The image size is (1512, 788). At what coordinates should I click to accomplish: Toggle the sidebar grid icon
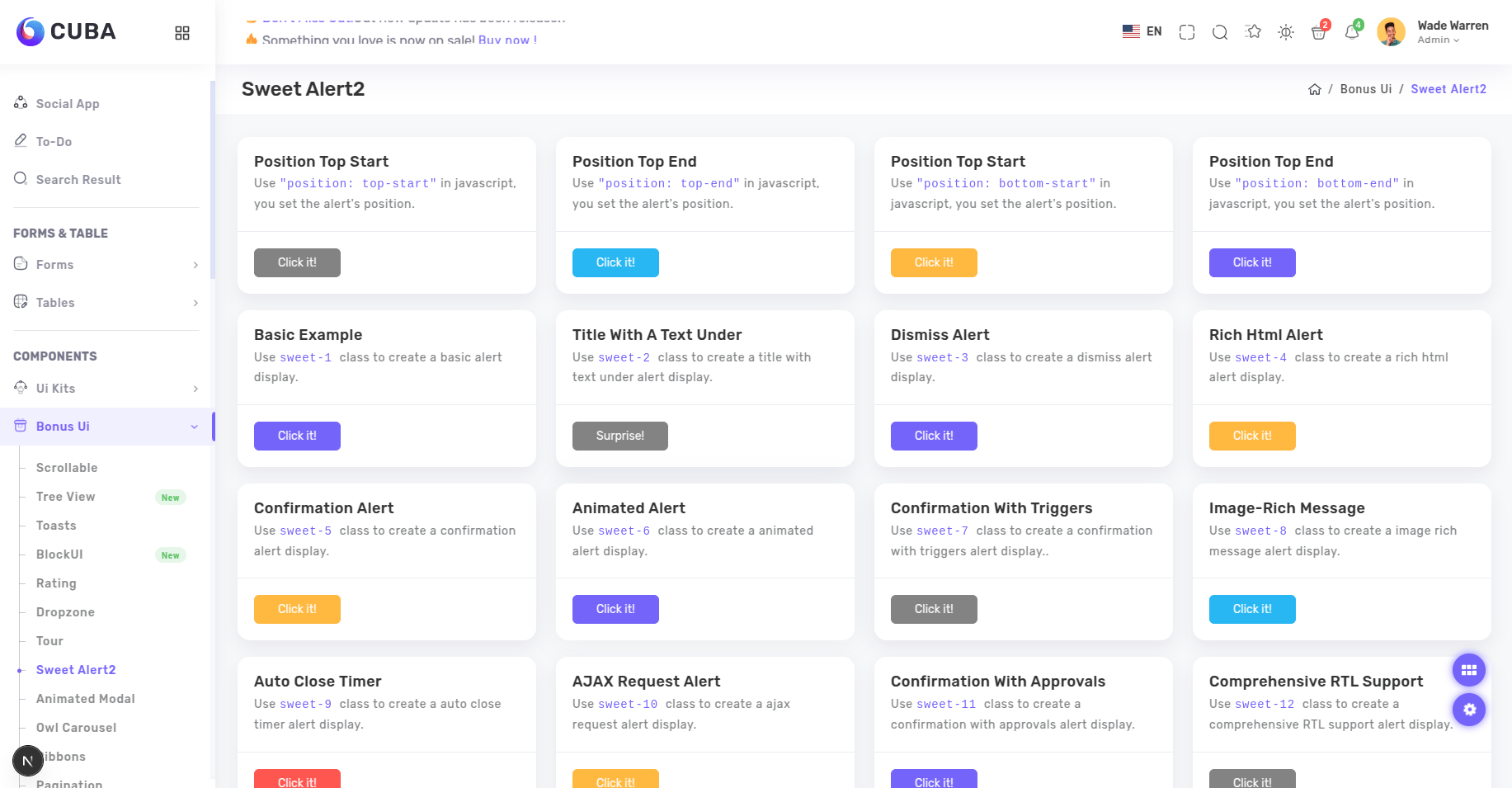182,32
